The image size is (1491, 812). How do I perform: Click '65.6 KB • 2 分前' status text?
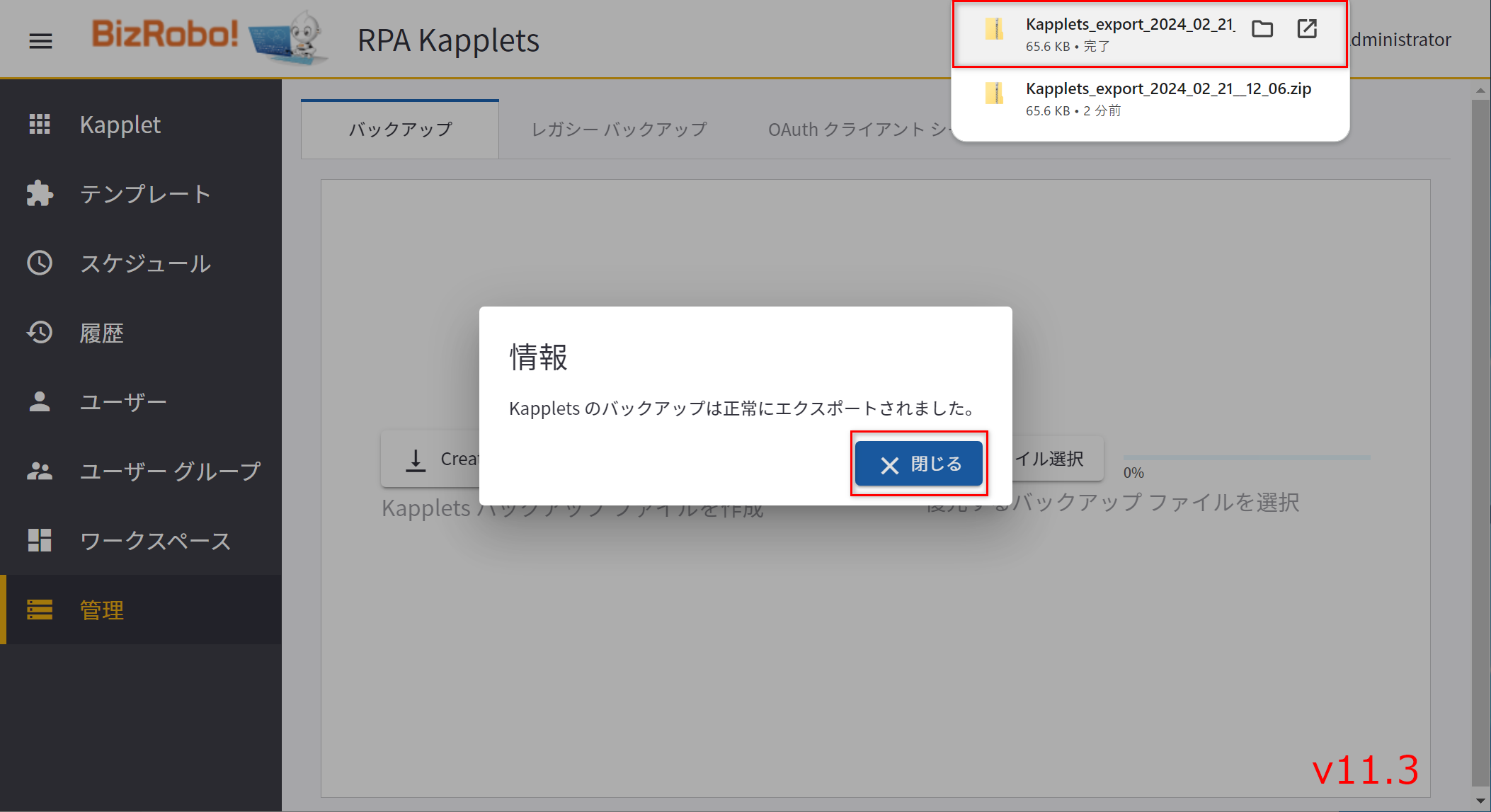pos(1073,110)
